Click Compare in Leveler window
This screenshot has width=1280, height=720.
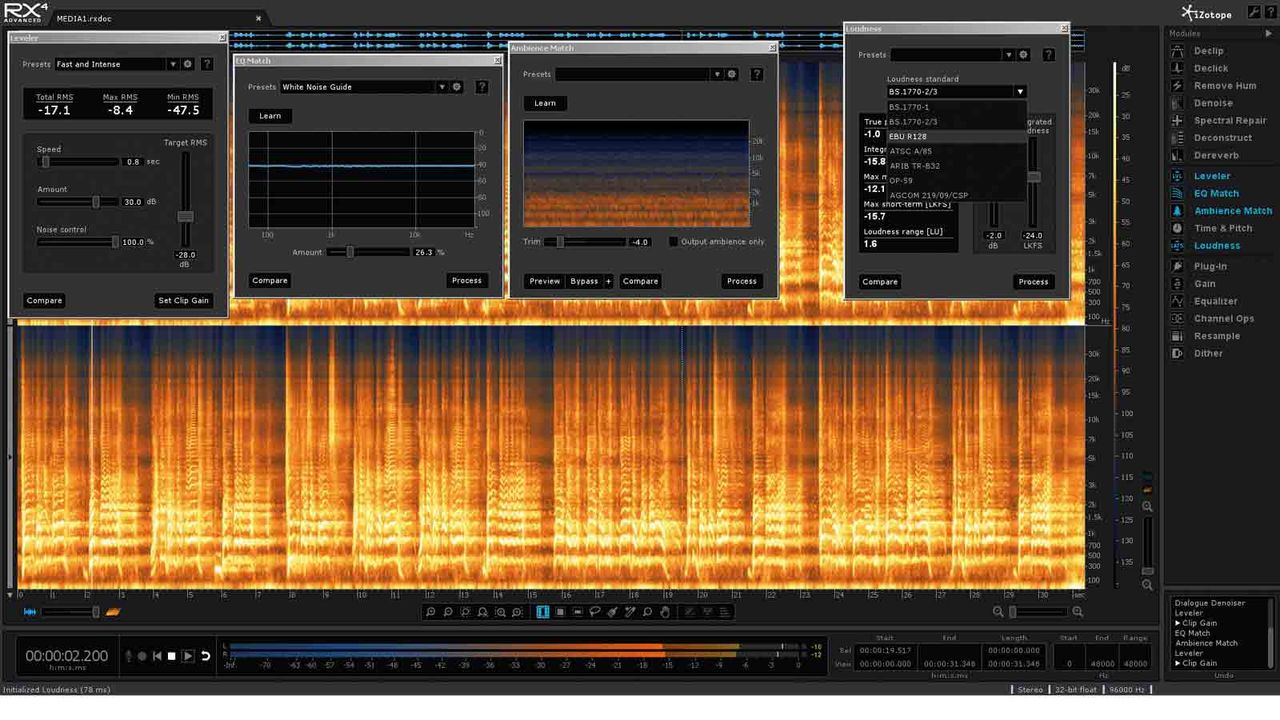click(x=44, y=300)
